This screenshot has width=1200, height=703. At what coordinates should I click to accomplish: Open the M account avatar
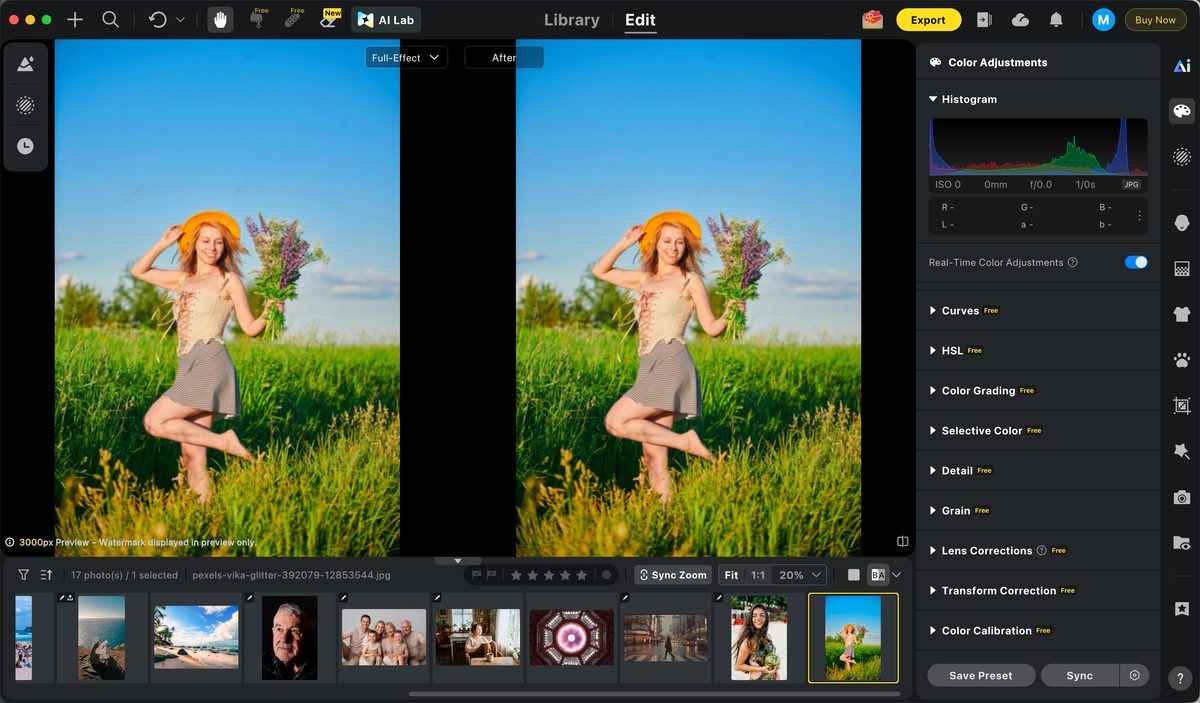coord(1103,20)
